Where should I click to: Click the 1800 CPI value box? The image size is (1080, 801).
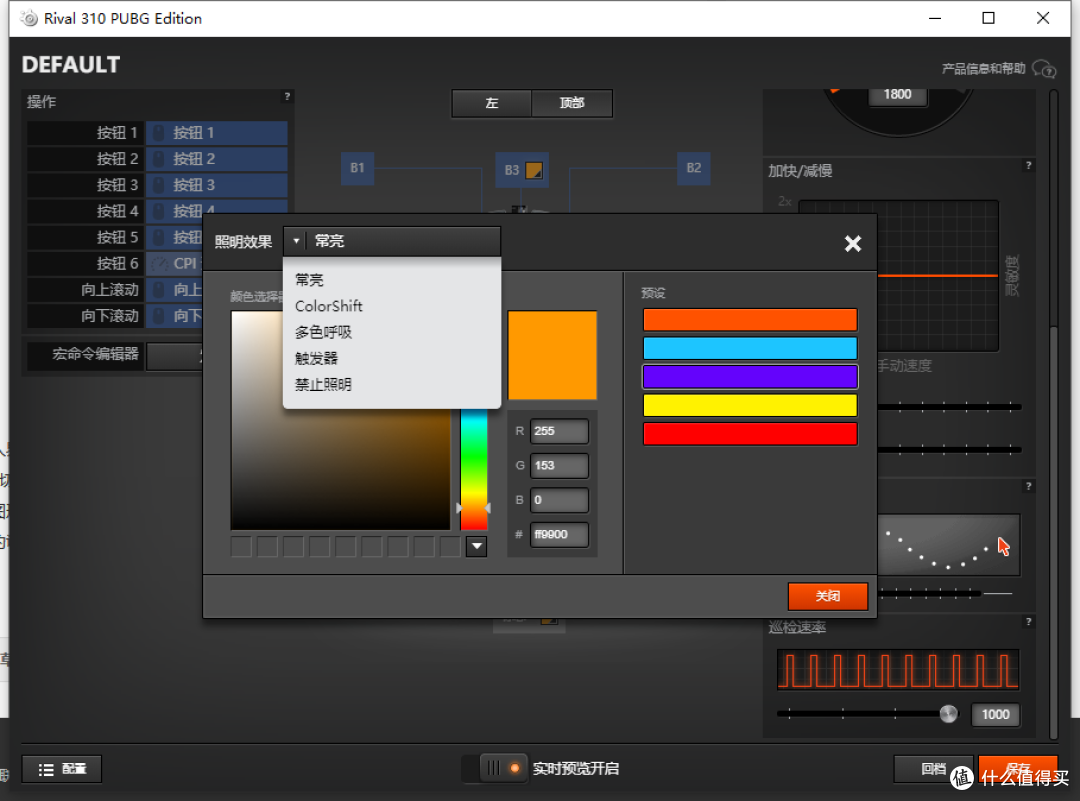(x=897, y=94)
